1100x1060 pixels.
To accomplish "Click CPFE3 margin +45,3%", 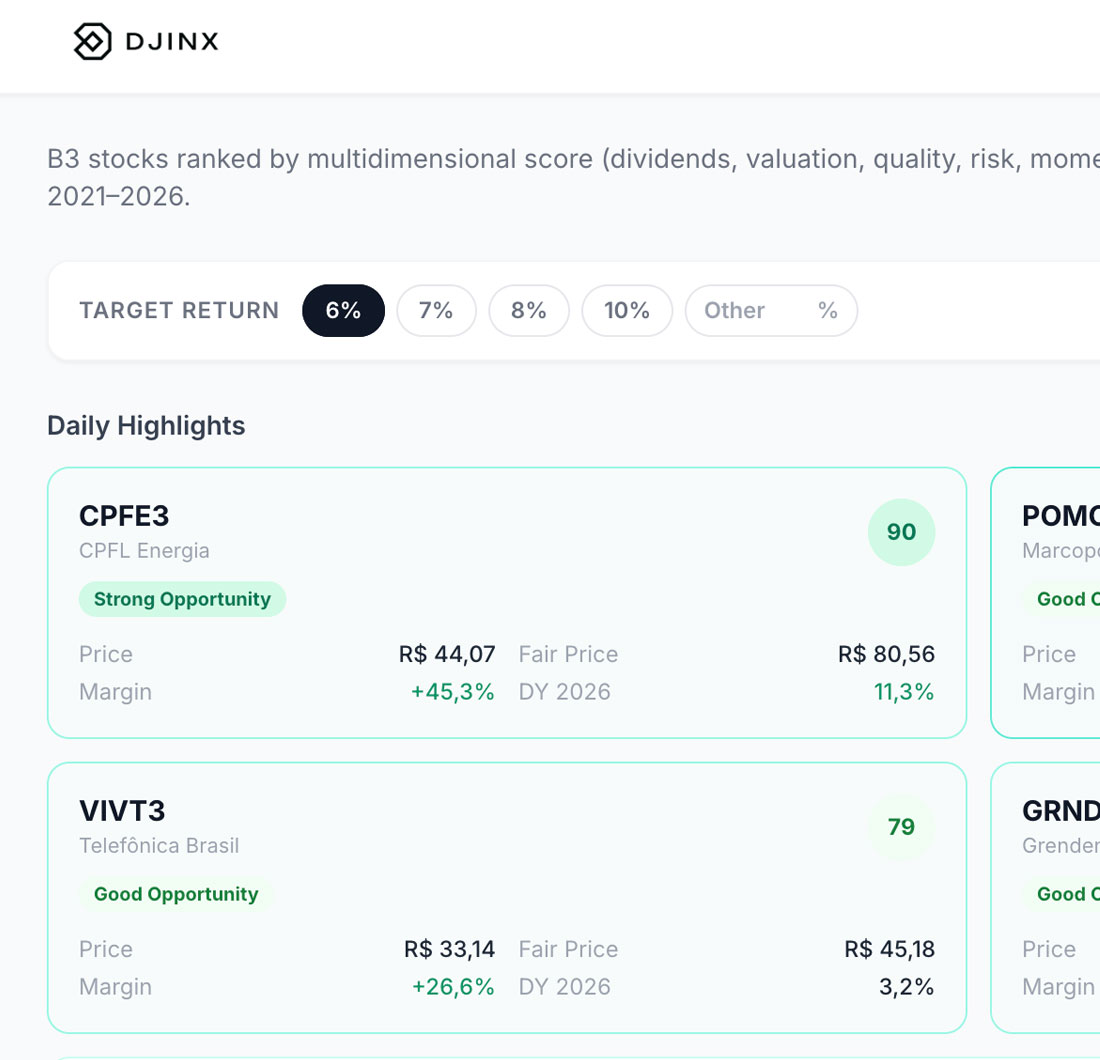I will click(452, 692).
